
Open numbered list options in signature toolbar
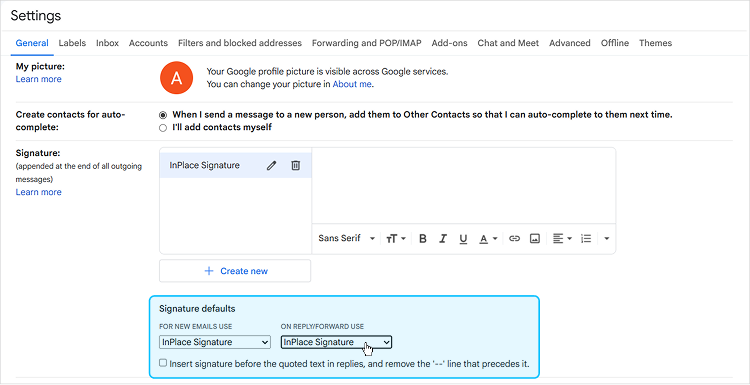[586, 238]
